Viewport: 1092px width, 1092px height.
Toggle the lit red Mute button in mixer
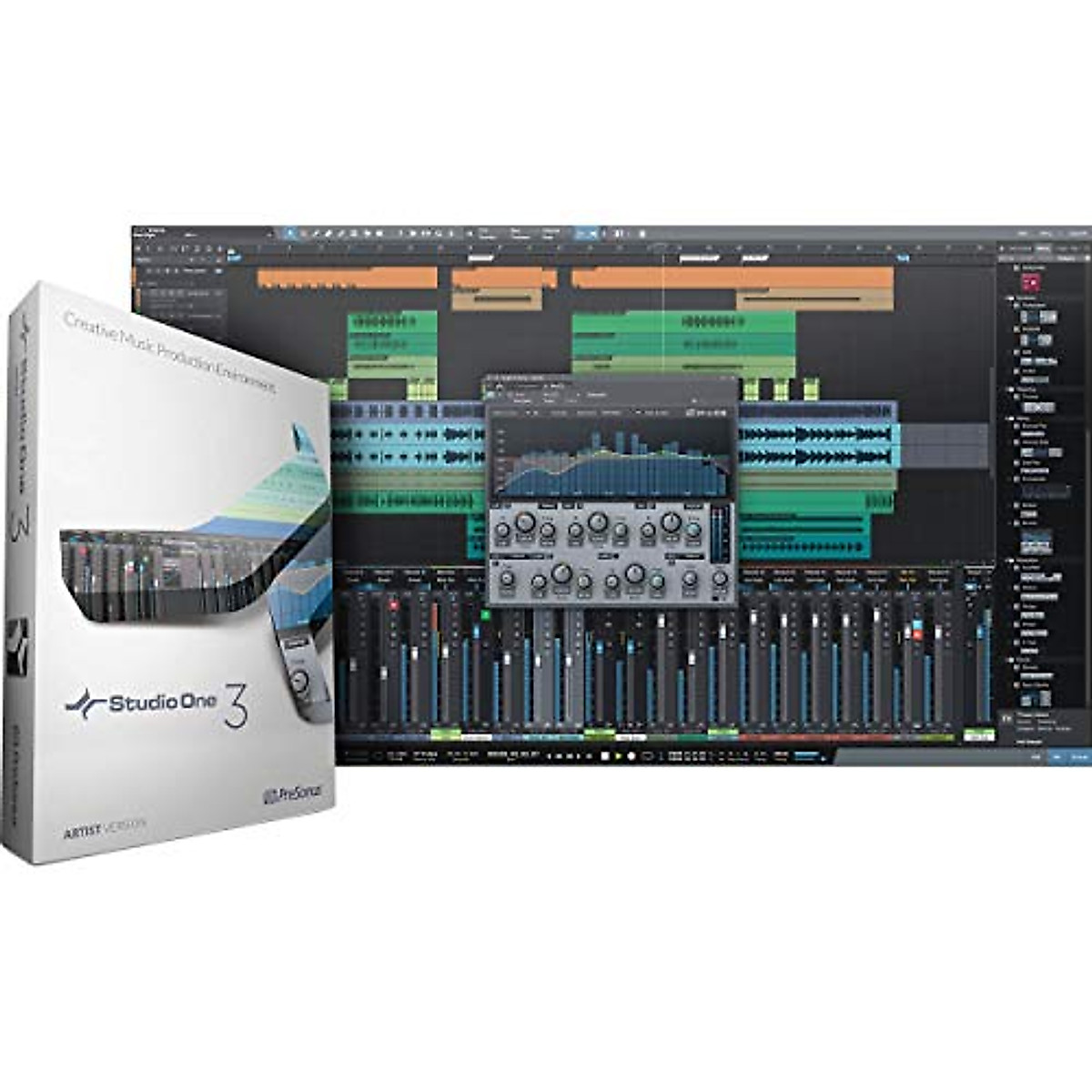[393, 605]
